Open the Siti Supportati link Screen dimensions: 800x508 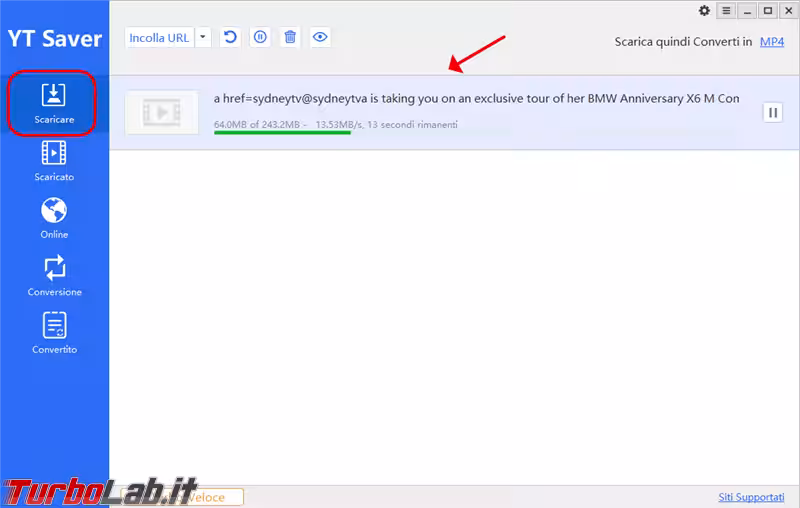click(750, 497)
